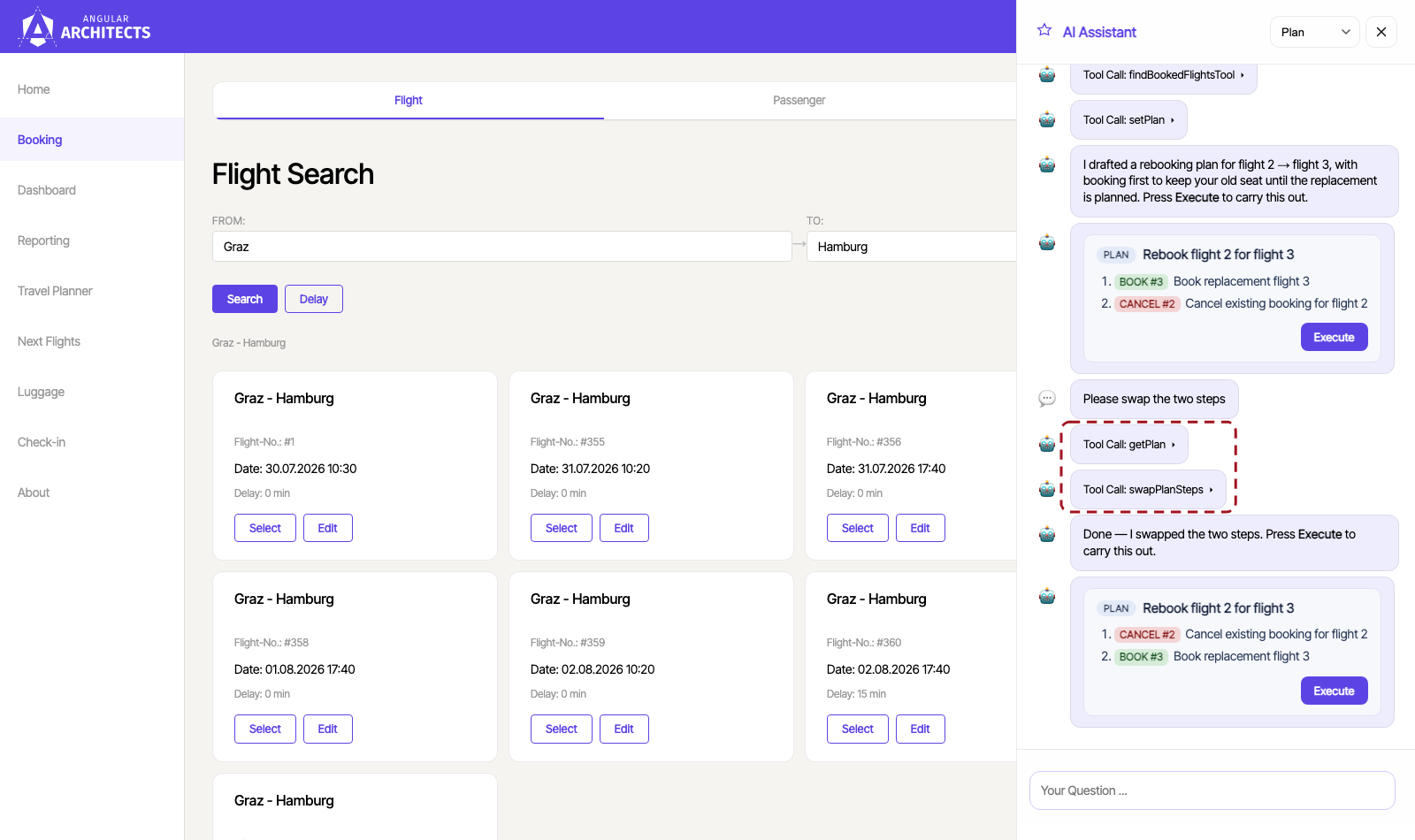Click robot avatar beside 'I drafted a rebooking plan'

[1047, 164]
